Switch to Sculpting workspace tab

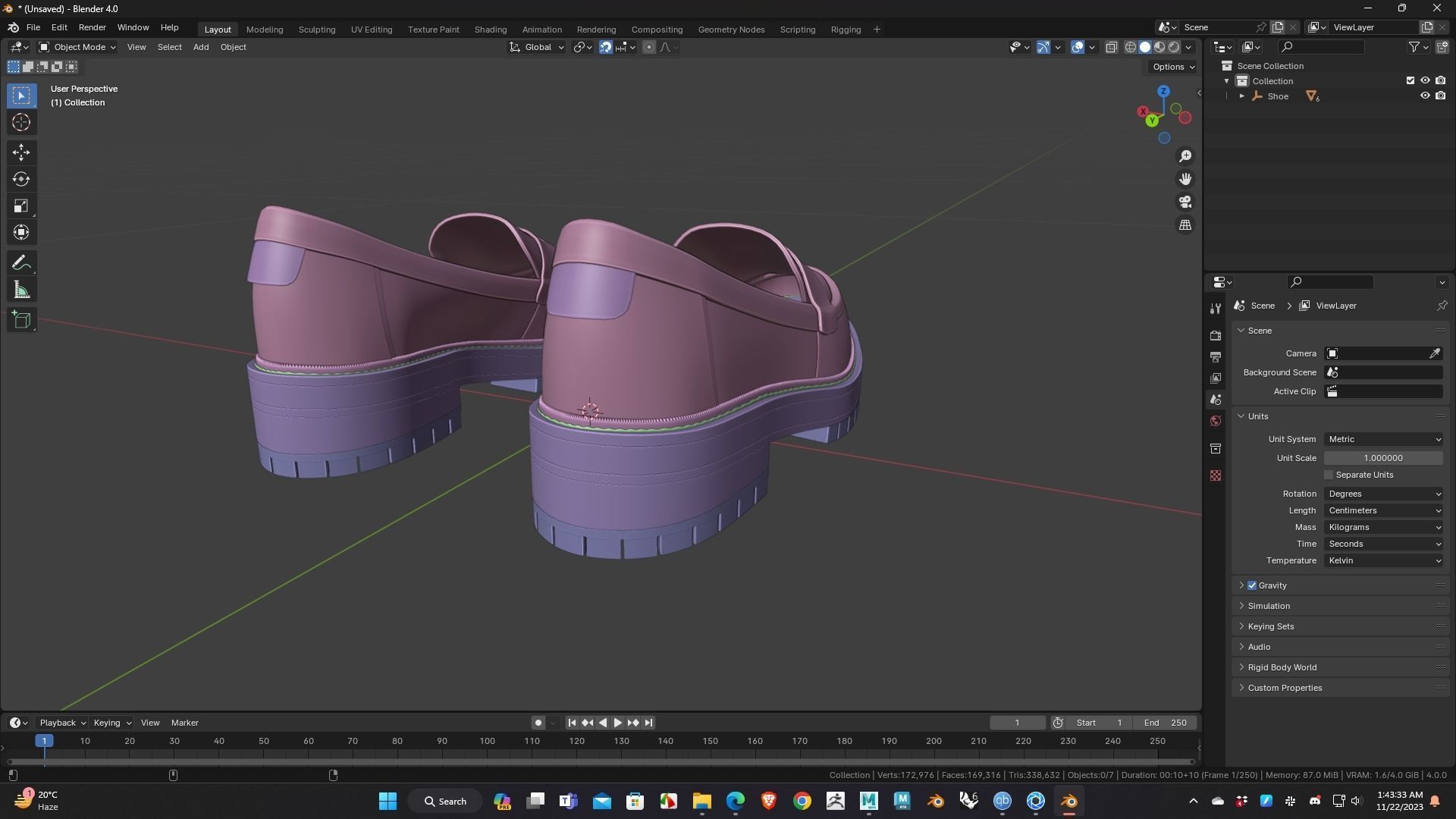click(x=317, y=30)
